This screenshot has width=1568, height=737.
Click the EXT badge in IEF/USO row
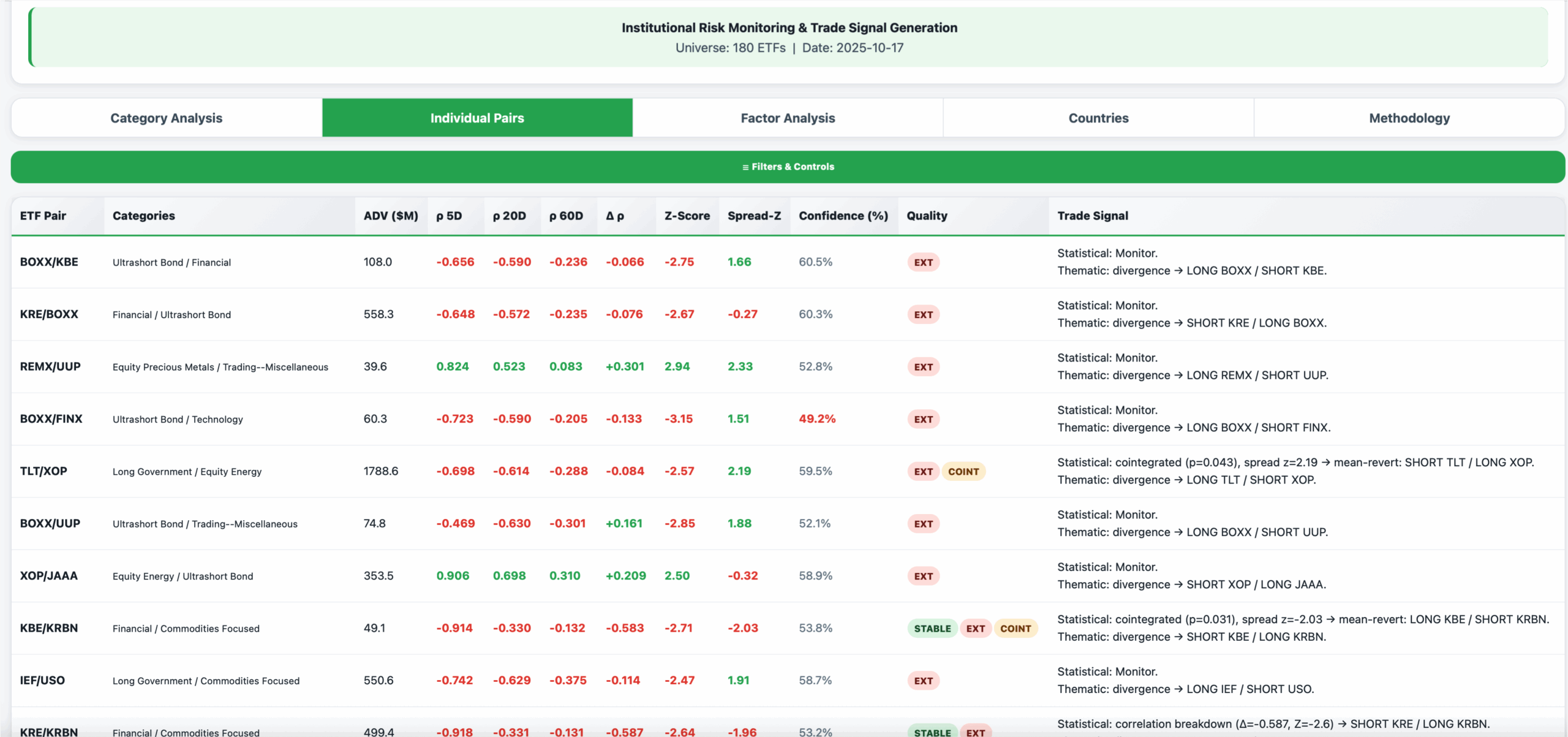click(923, 681)
